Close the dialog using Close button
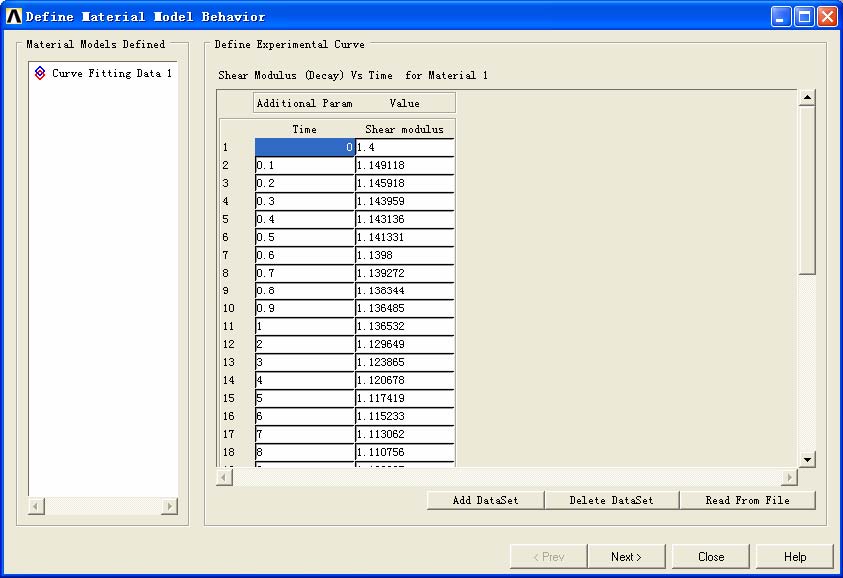Viewport: 843px width, 578px height. click(711, 557)
